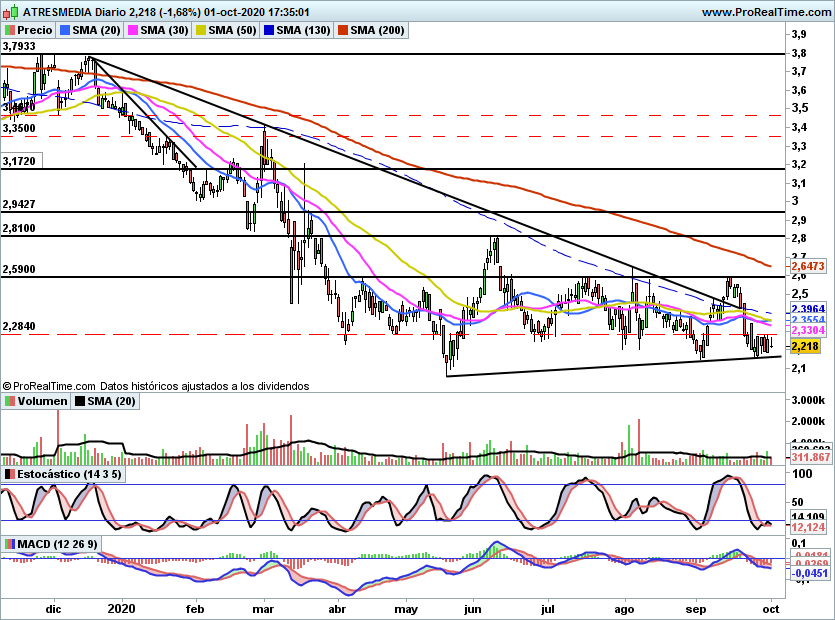This screenshot has width=835, height=620.
Task: Click the Volumen bars icon
Action: point(10,401)
